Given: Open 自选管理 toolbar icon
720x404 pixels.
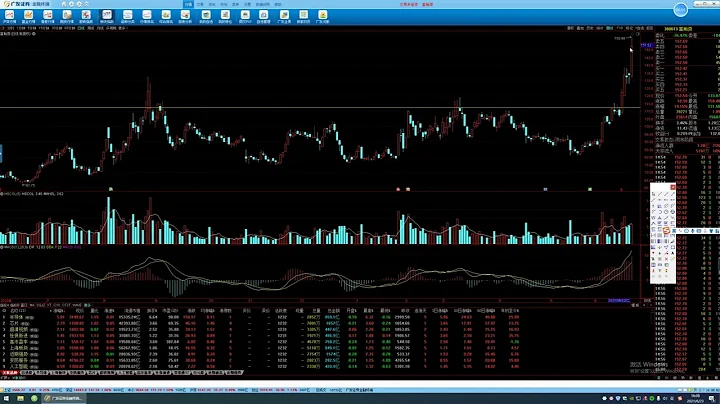Looking at the screenshot, I should point(264,17).
